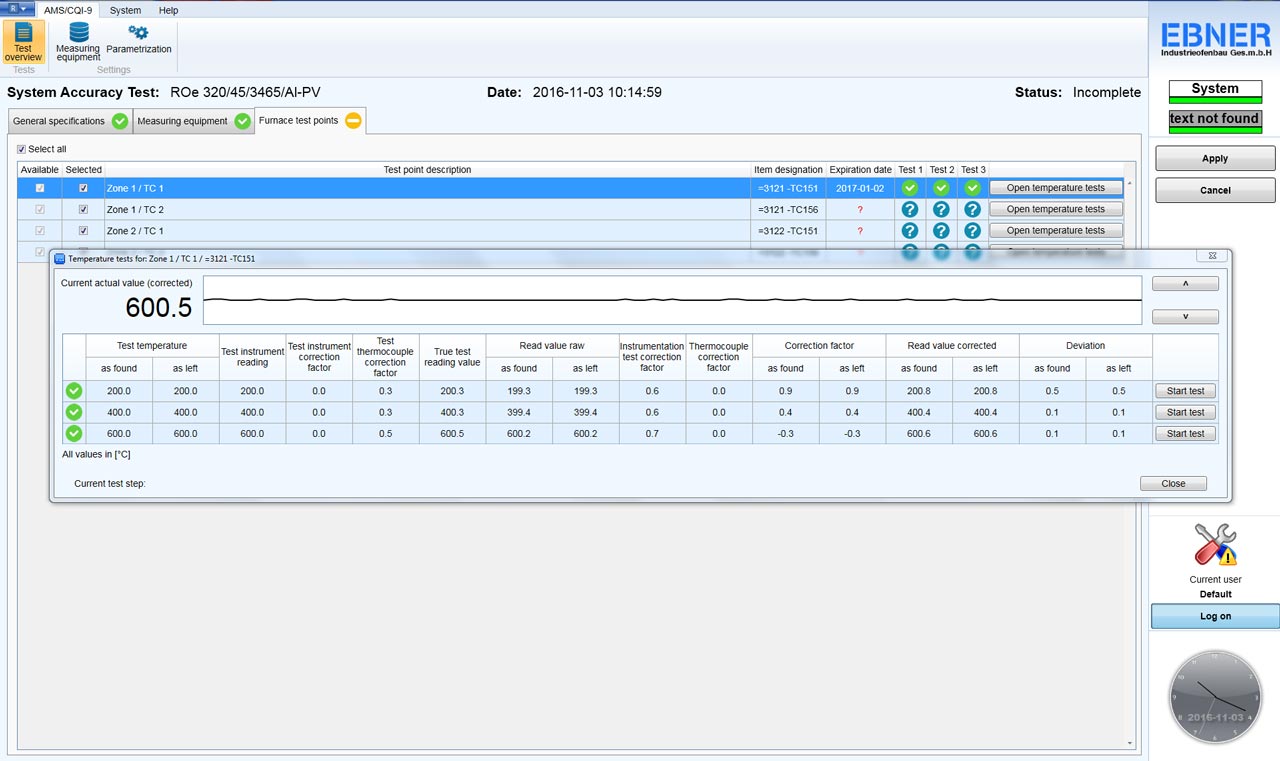Screen dimensions: 1280x761
Task: Click Test 3 question icon for Zone 1 / TC 2
Action: tap(973, 209)
